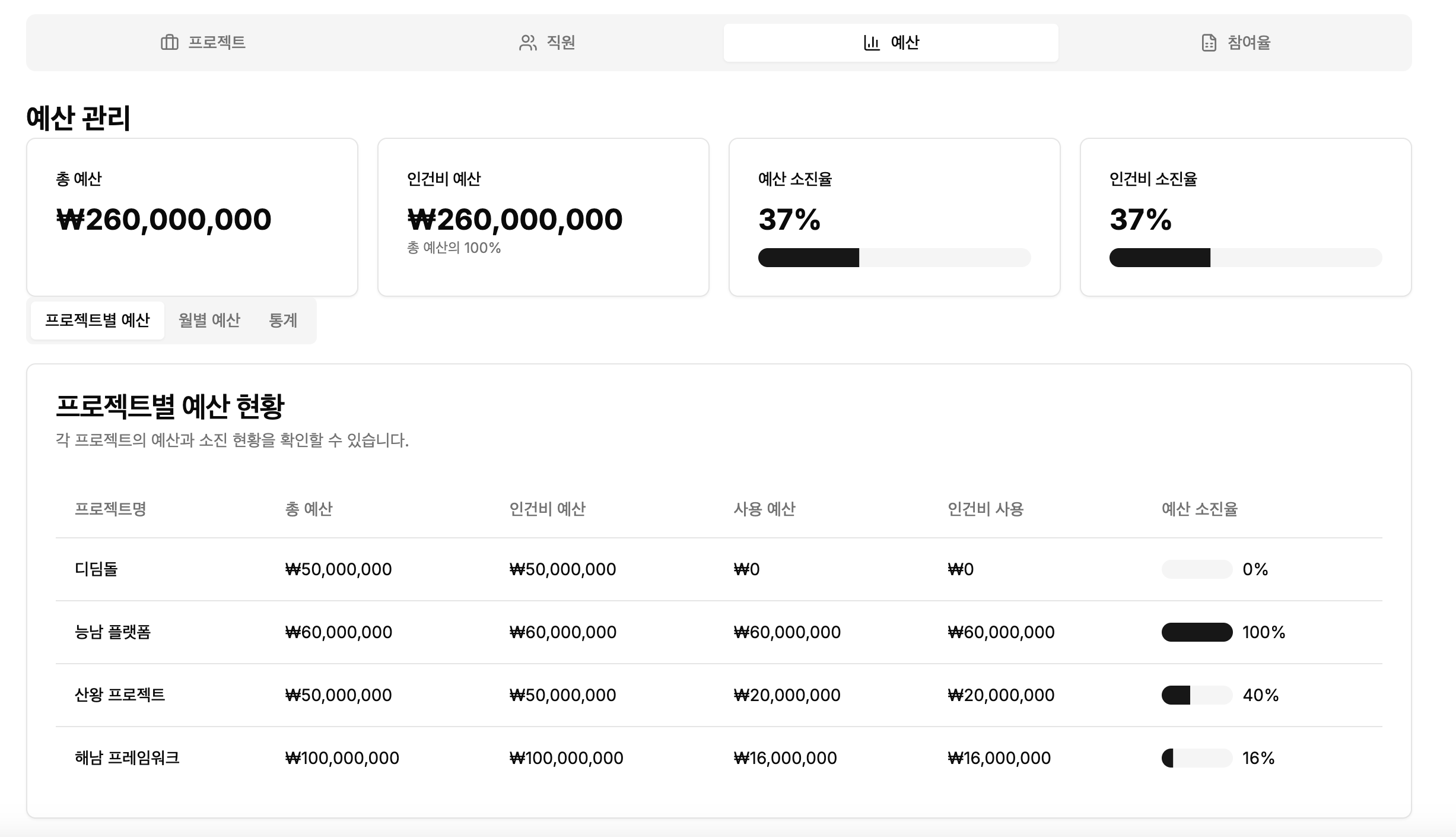Click the 인건비 예산 summary card
Viewport: 1456px width, 837px height.
pyautogui.click(x=543, y=217)
